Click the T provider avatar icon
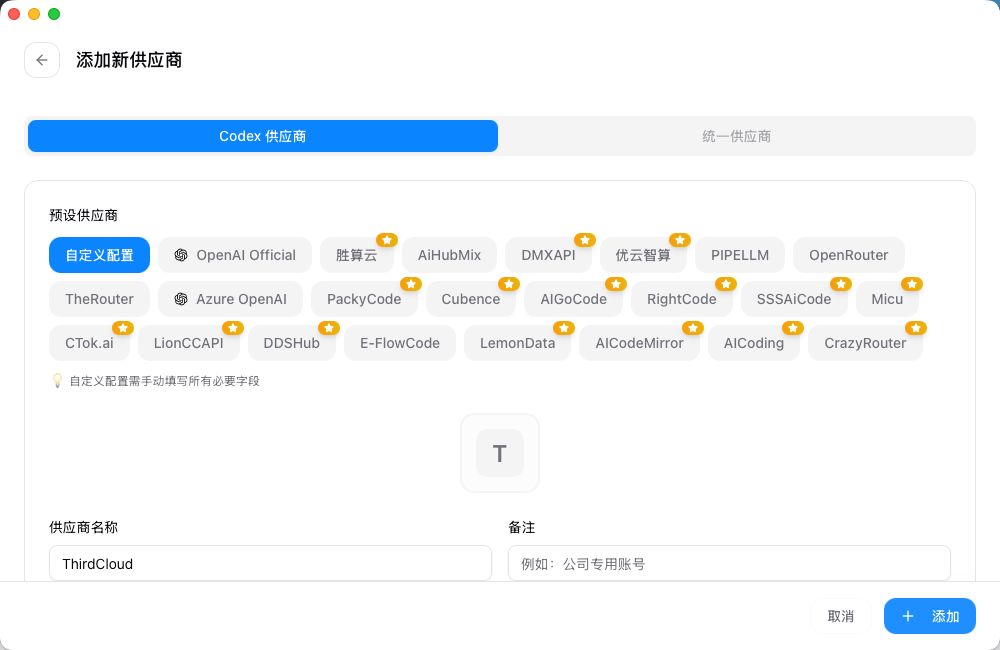 coord(500,453)
